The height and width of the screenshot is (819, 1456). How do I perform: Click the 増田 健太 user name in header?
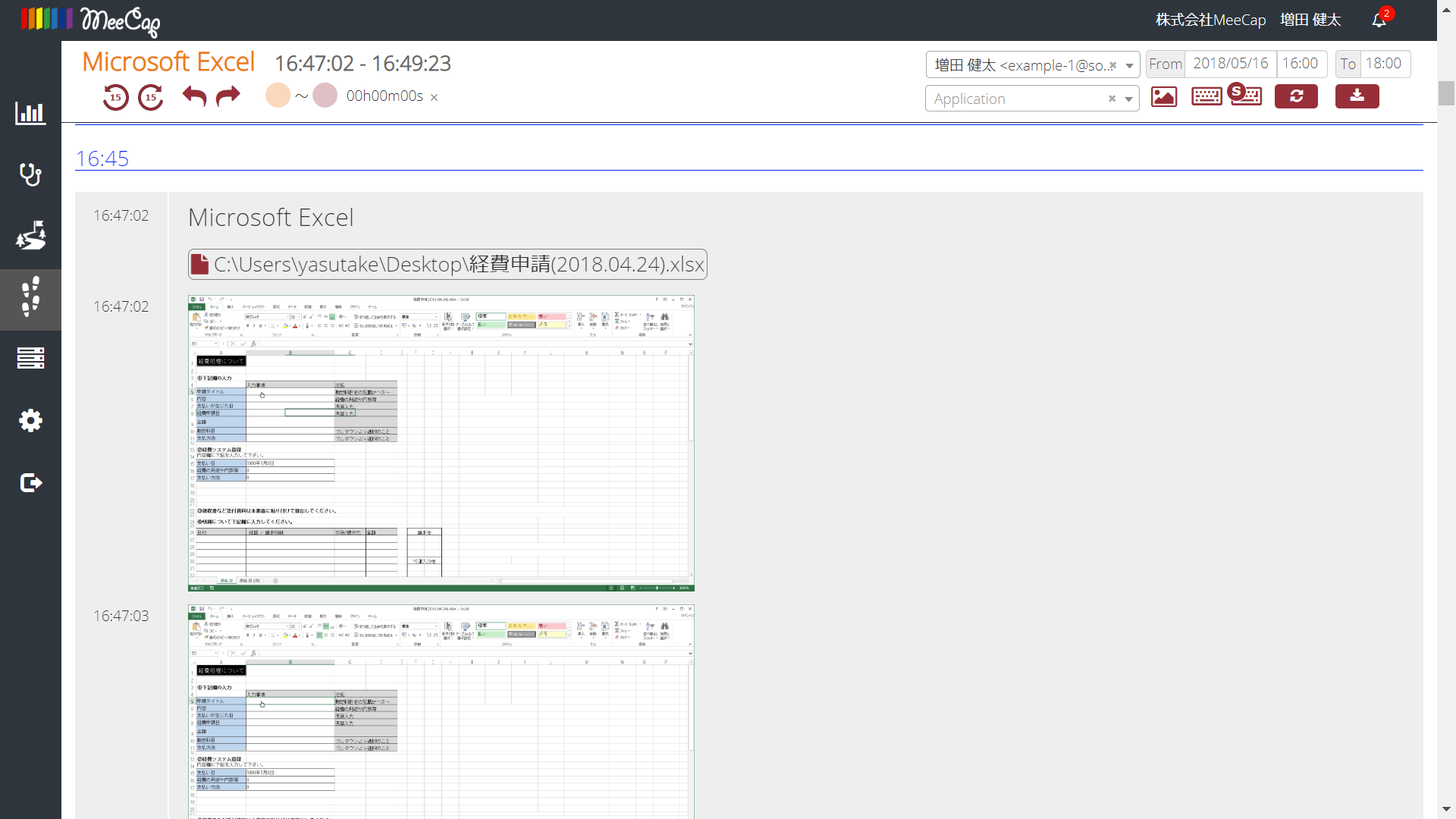pyautogui.click(x=1310, y=20)
